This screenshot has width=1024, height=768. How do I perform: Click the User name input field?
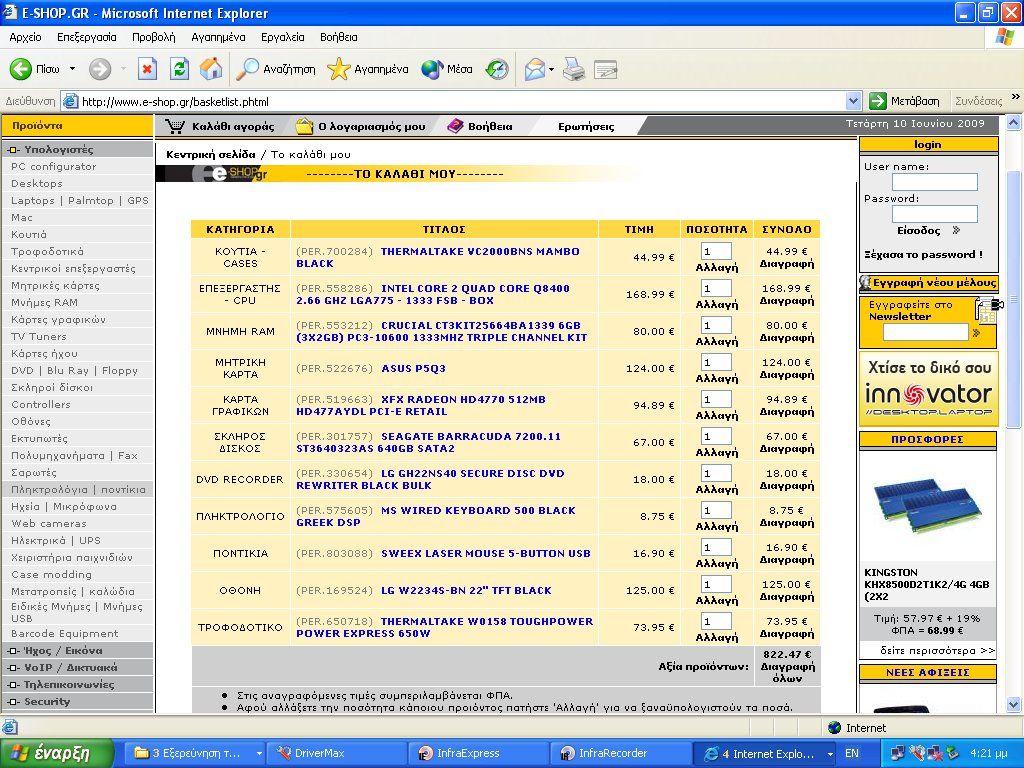[x=934, y=182]
